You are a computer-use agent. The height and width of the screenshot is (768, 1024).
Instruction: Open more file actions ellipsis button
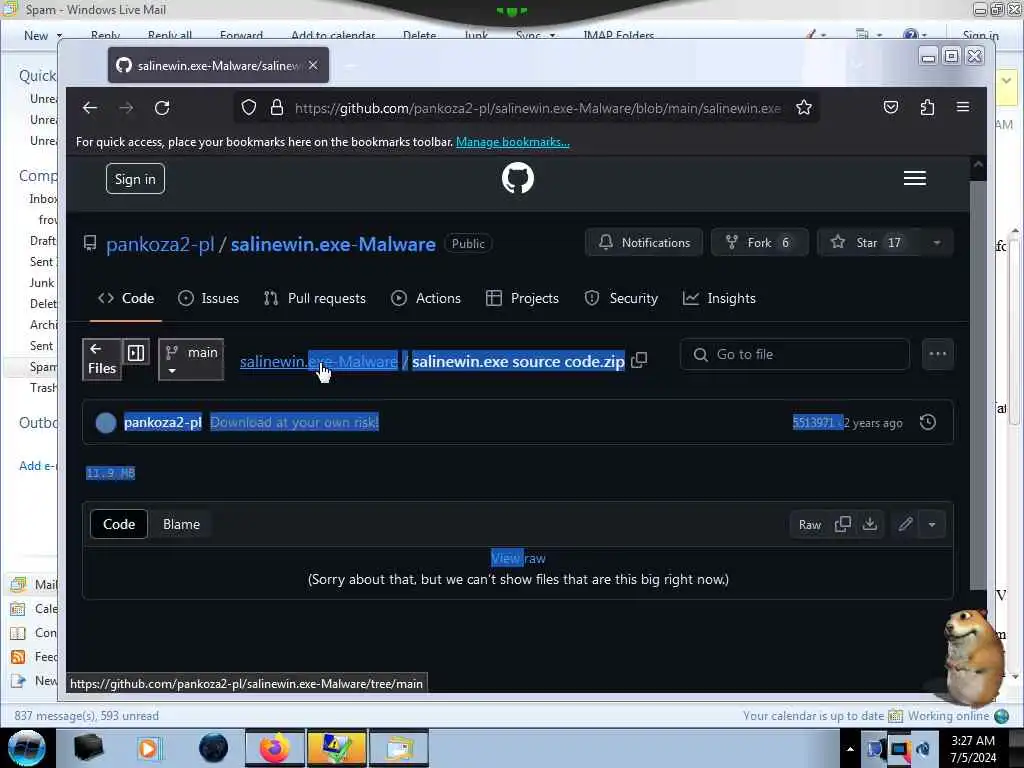(938, 354)
